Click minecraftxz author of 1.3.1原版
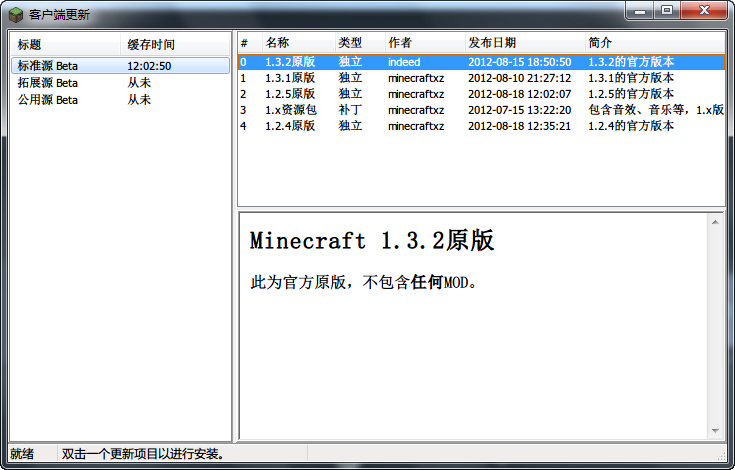Image resolution: width=735 pixels, height=470 pixels. point(416,78)
